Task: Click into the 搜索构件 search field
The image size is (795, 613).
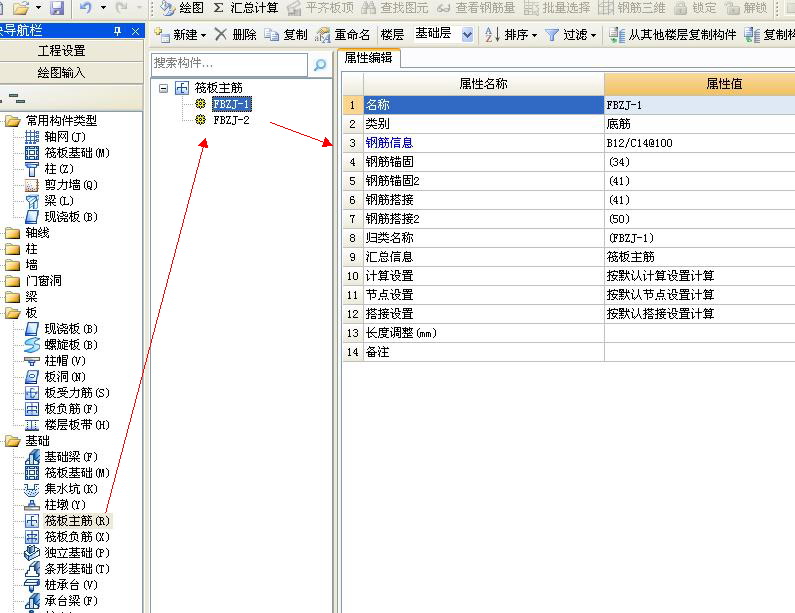Action: point(229,63)
